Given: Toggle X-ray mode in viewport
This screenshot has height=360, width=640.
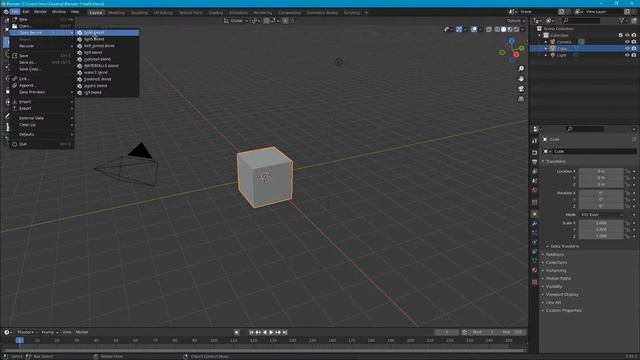Looking at the screenshot, I should pos(489,29).
